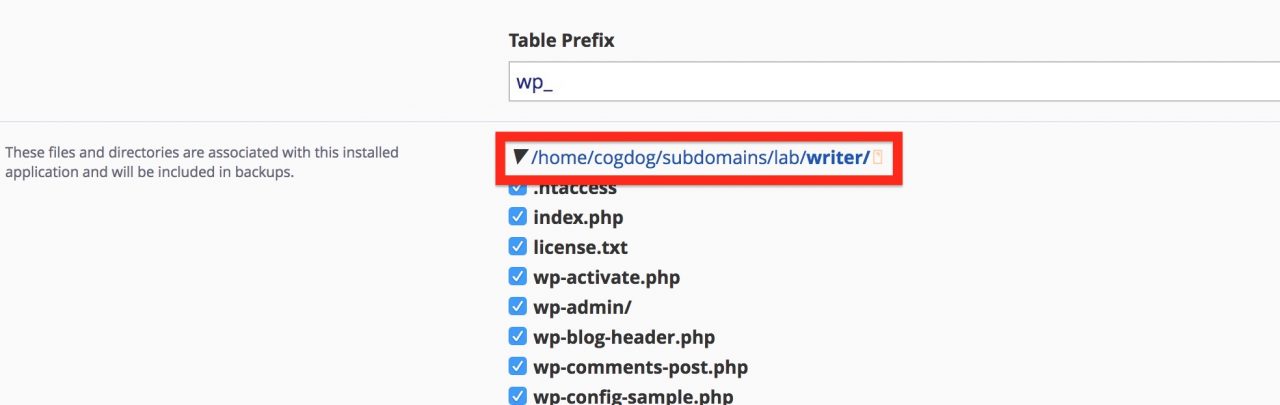
Task: Toggle the wp-config-sample.php checkbox
Action: point(517,396)
